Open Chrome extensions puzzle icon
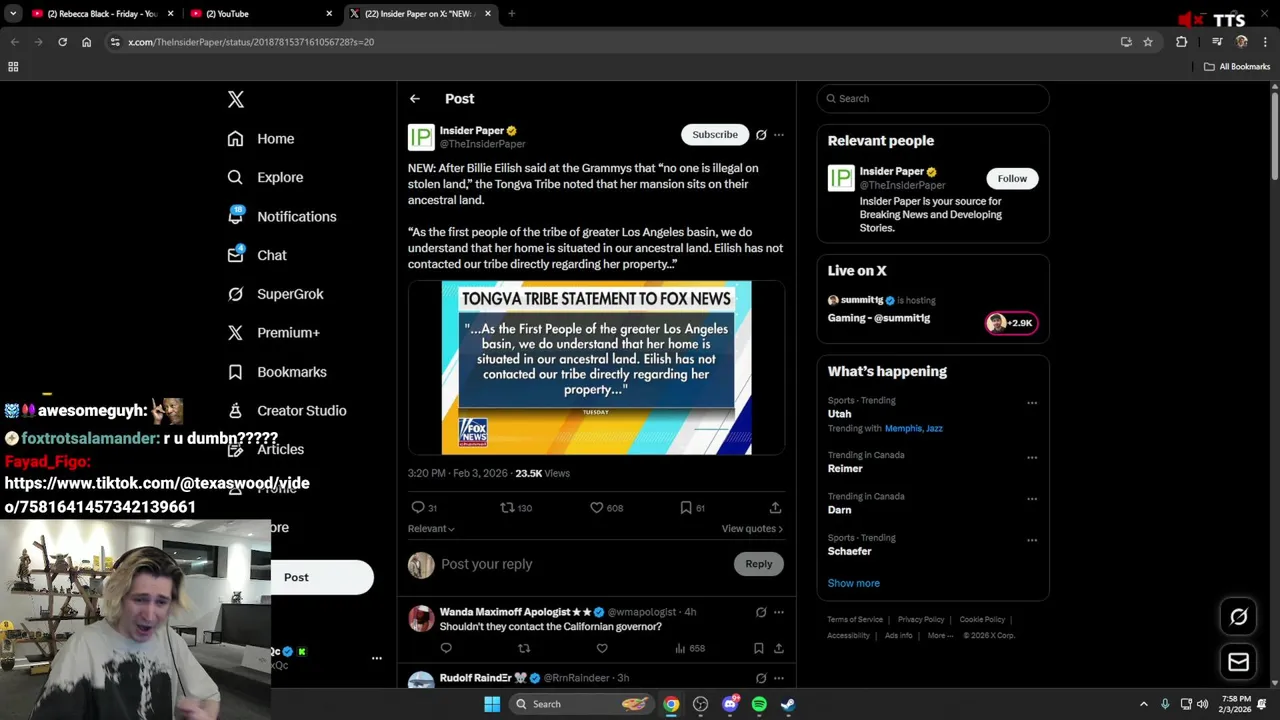This screenshot has width=1280, height=720. point(1181,42)
